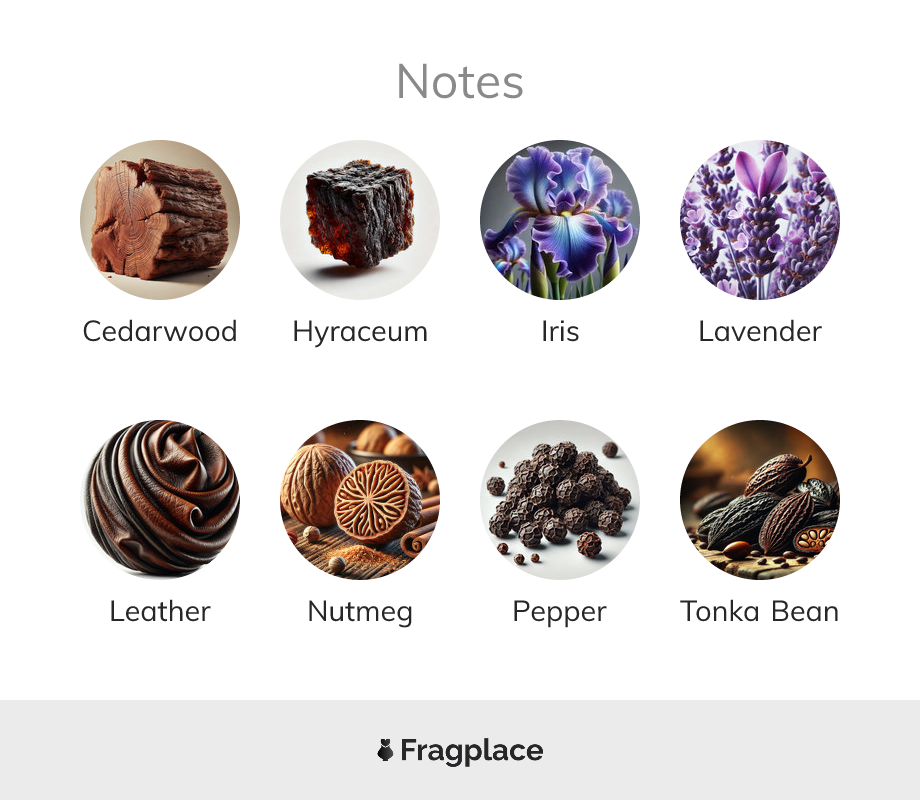Click the Tonka Bean image

760,499
